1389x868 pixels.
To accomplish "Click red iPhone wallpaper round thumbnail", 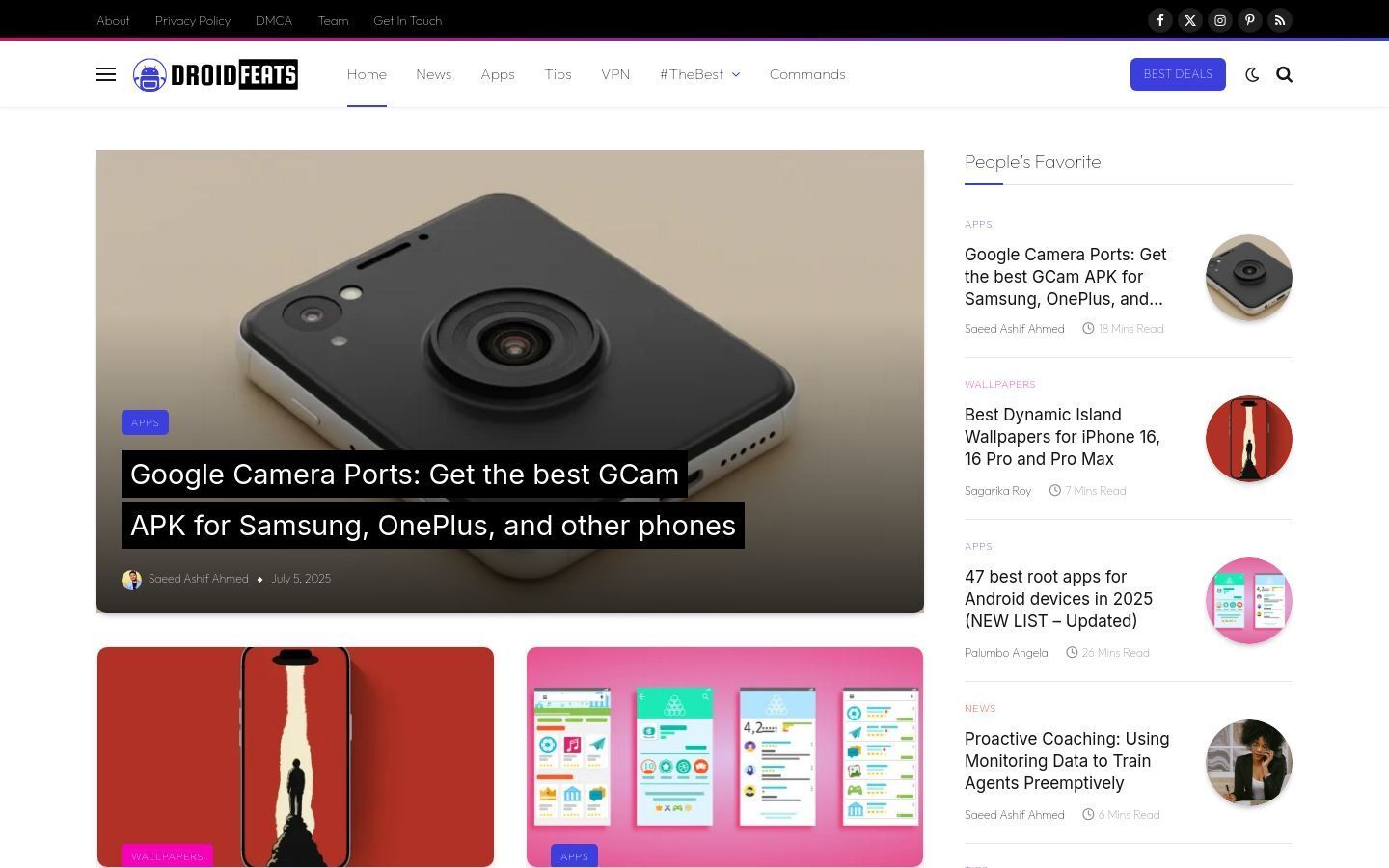I will tap(1249, 439).
